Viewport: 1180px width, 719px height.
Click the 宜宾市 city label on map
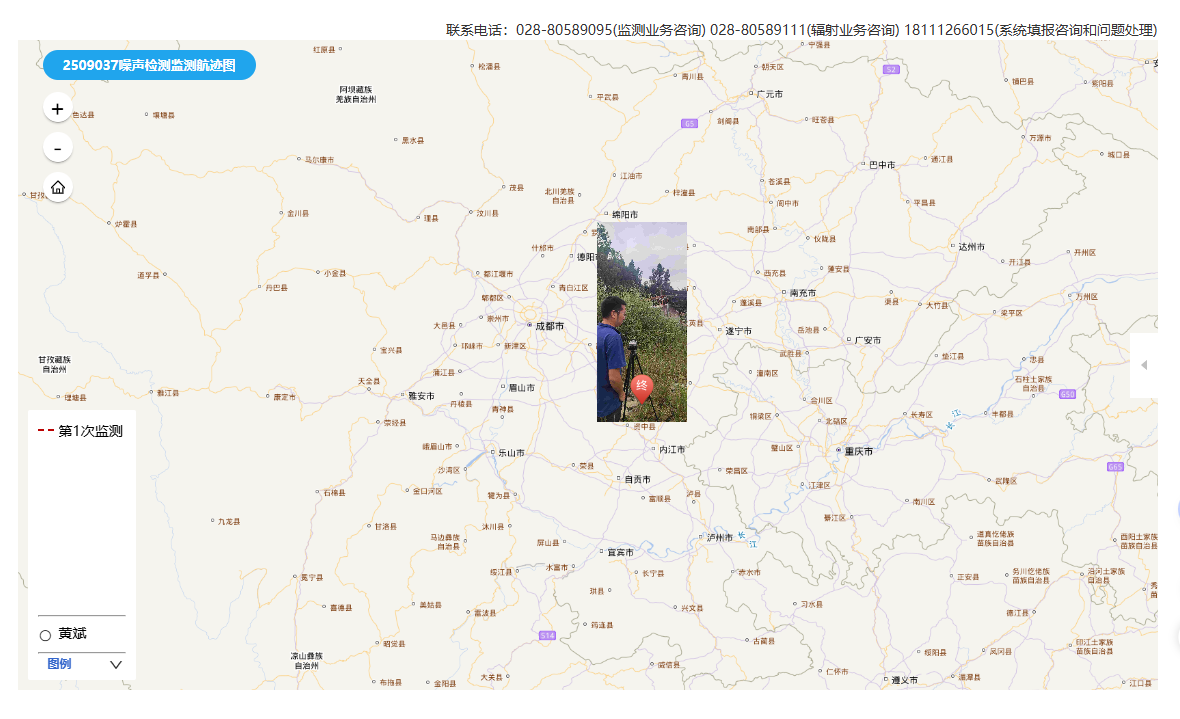coord(620,551)
